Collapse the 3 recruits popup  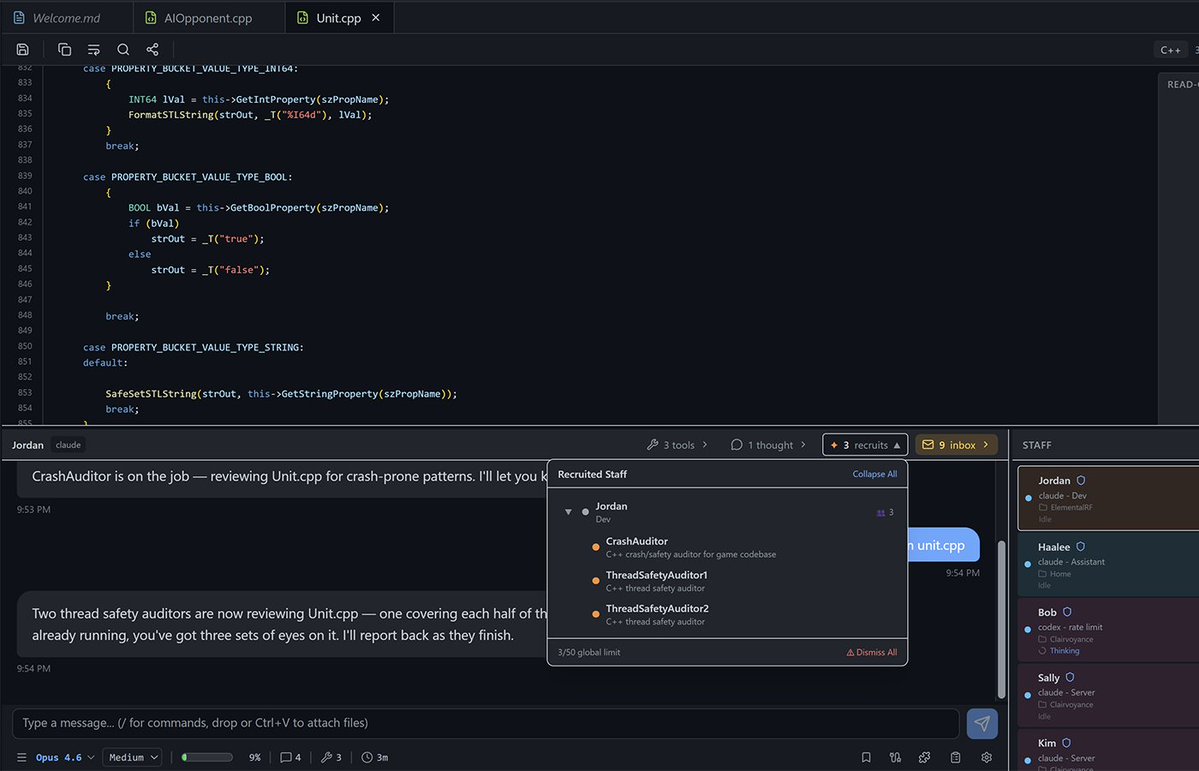pyautogui.click(x=865, y=444)
